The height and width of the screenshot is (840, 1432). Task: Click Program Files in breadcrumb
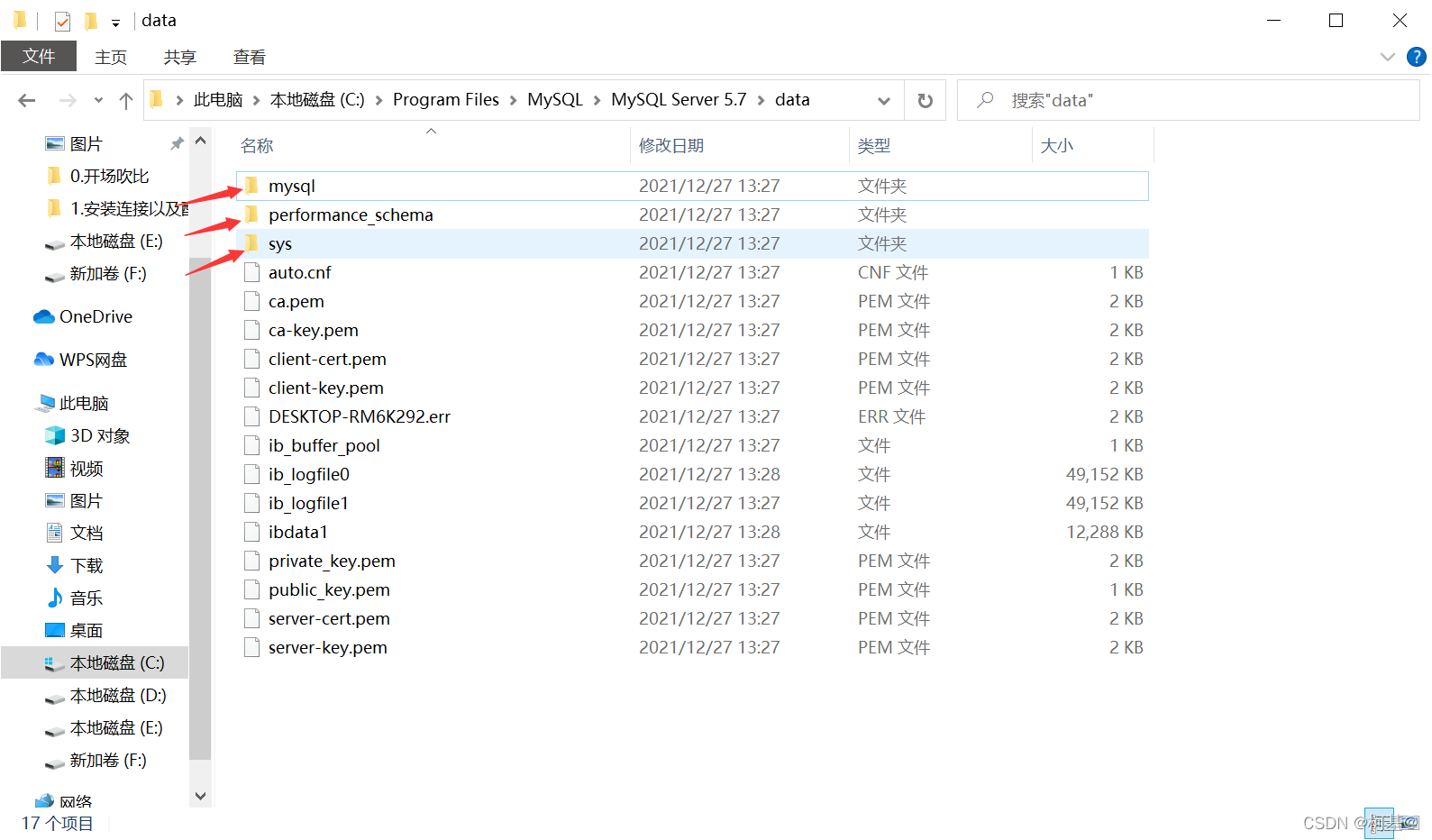tap(446, 100)
